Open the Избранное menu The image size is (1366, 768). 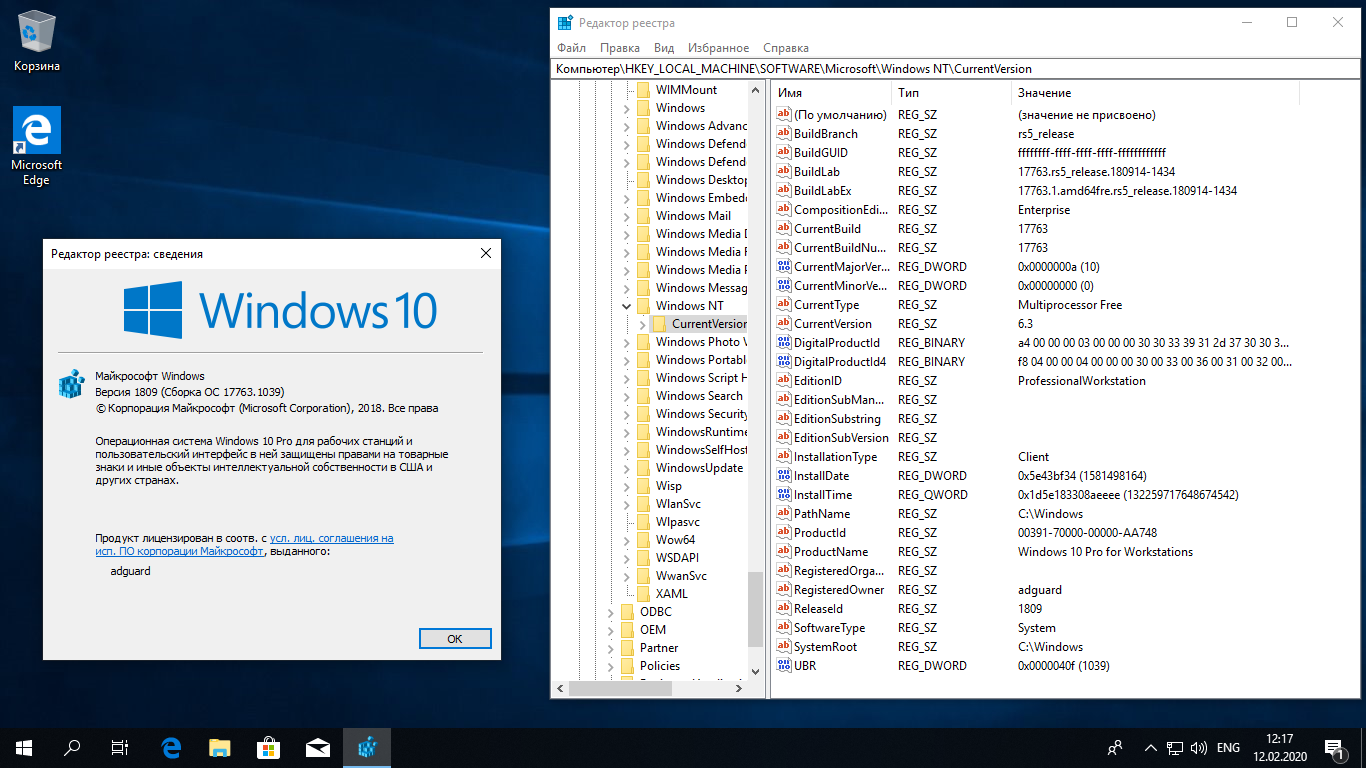[x=718, y=48]
